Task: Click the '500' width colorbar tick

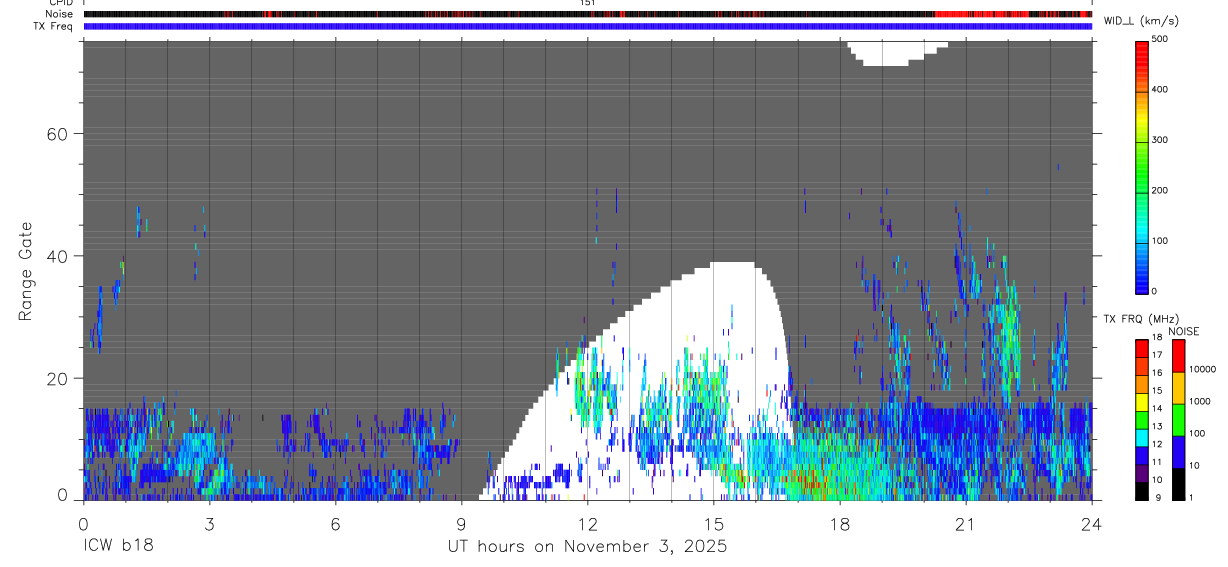Action: [1160, 39]
